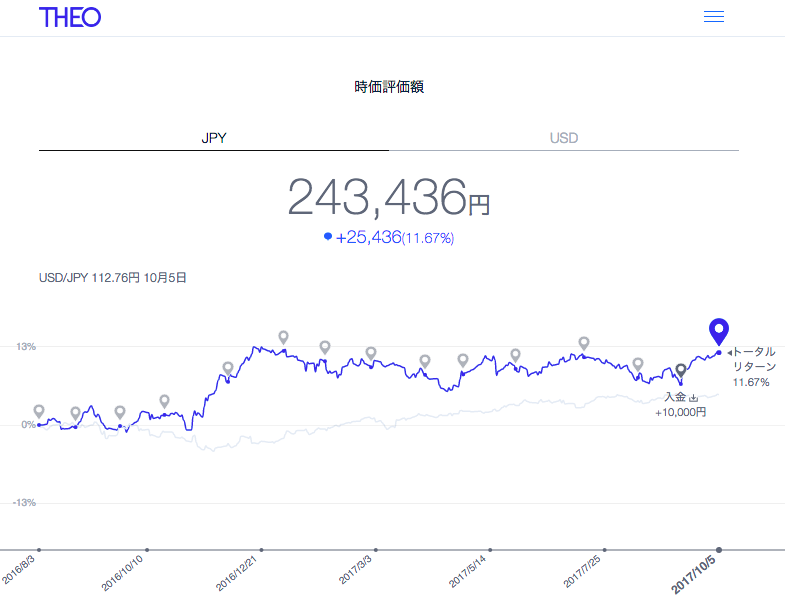This screenshot has height=602, width=785.
Task: Select the first gray pin at the 2016/8/3 start
Action: pos(39,412)
